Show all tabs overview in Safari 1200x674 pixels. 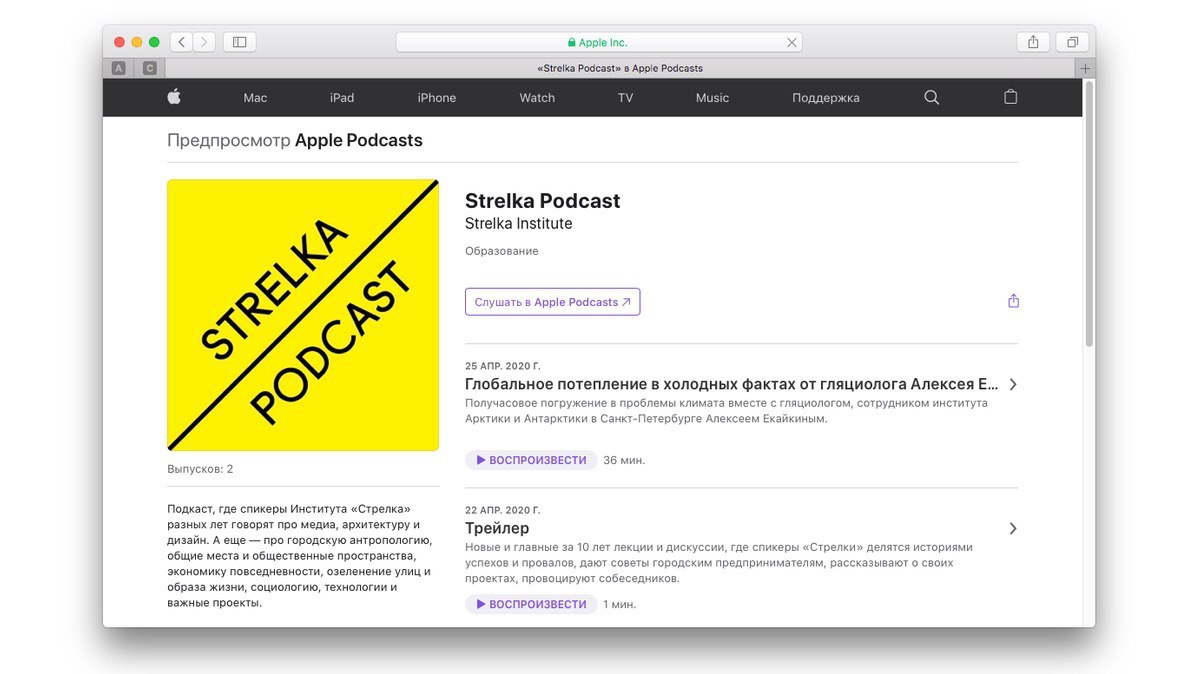coord(1072,42)
